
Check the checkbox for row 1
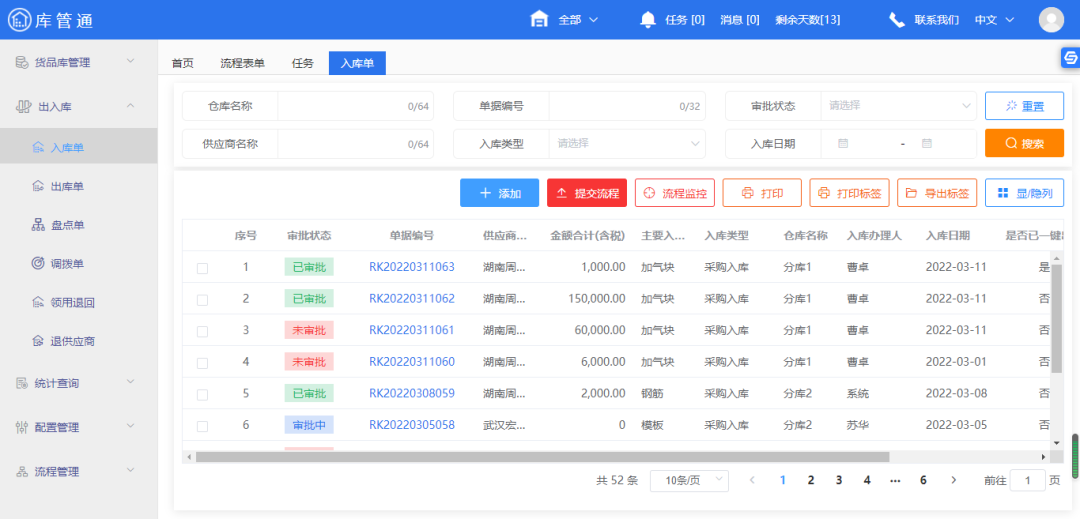click(203, 267)
